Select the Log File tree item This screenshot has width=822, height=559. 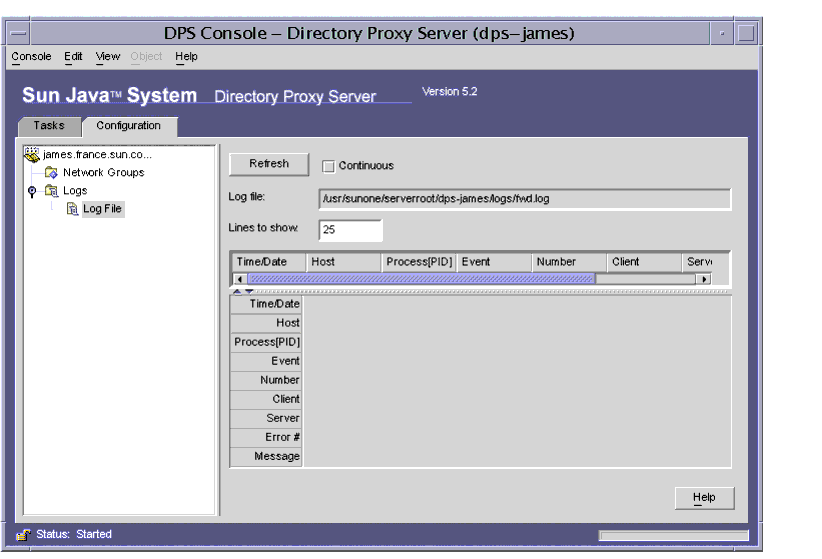(x=103, y=209)
